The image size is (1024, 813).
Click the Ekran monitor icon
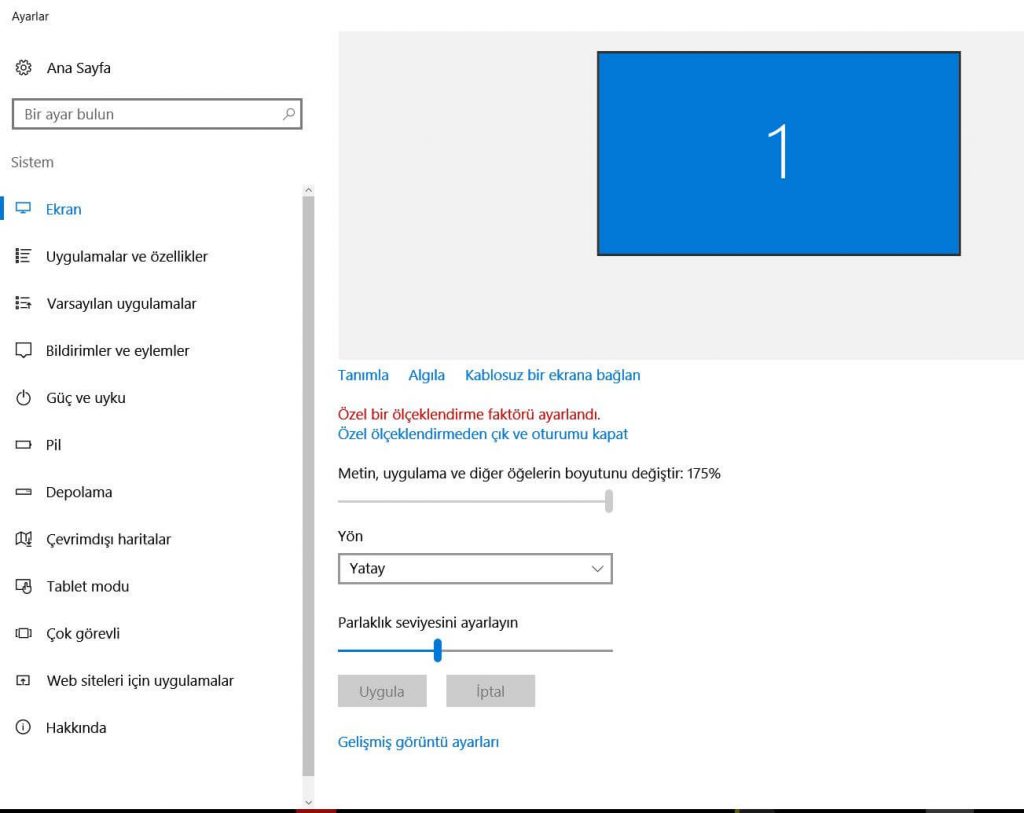click(24, 209)
